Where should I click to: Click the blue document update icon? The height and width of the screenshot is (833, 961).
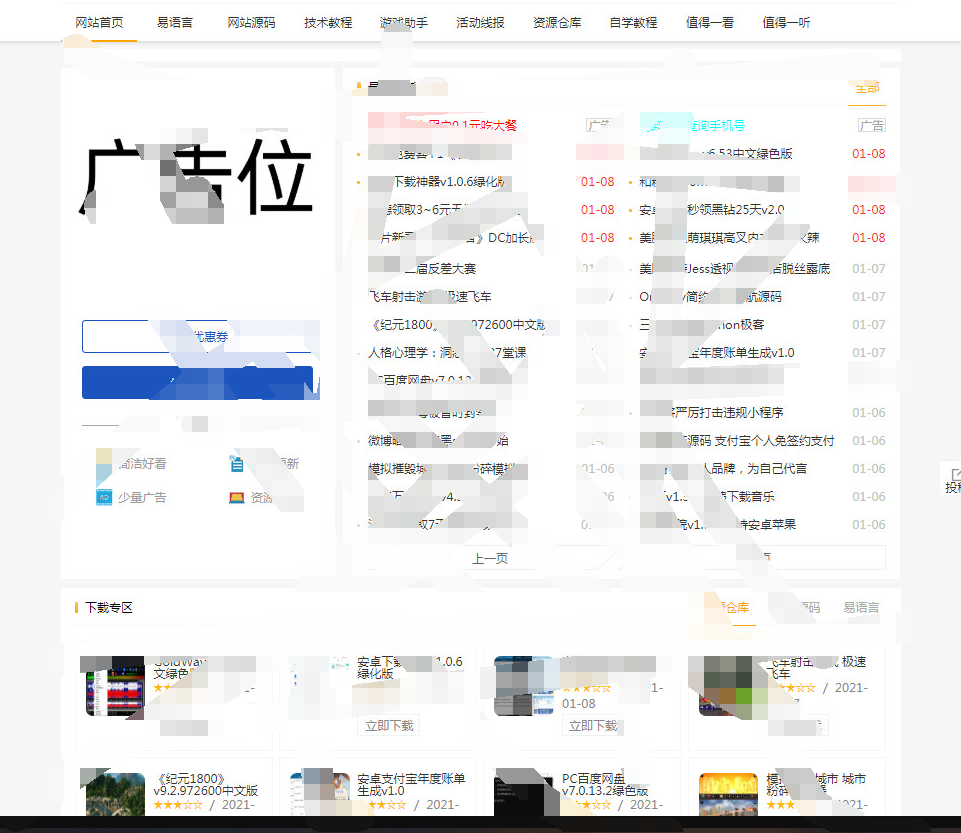pos(237,464)
